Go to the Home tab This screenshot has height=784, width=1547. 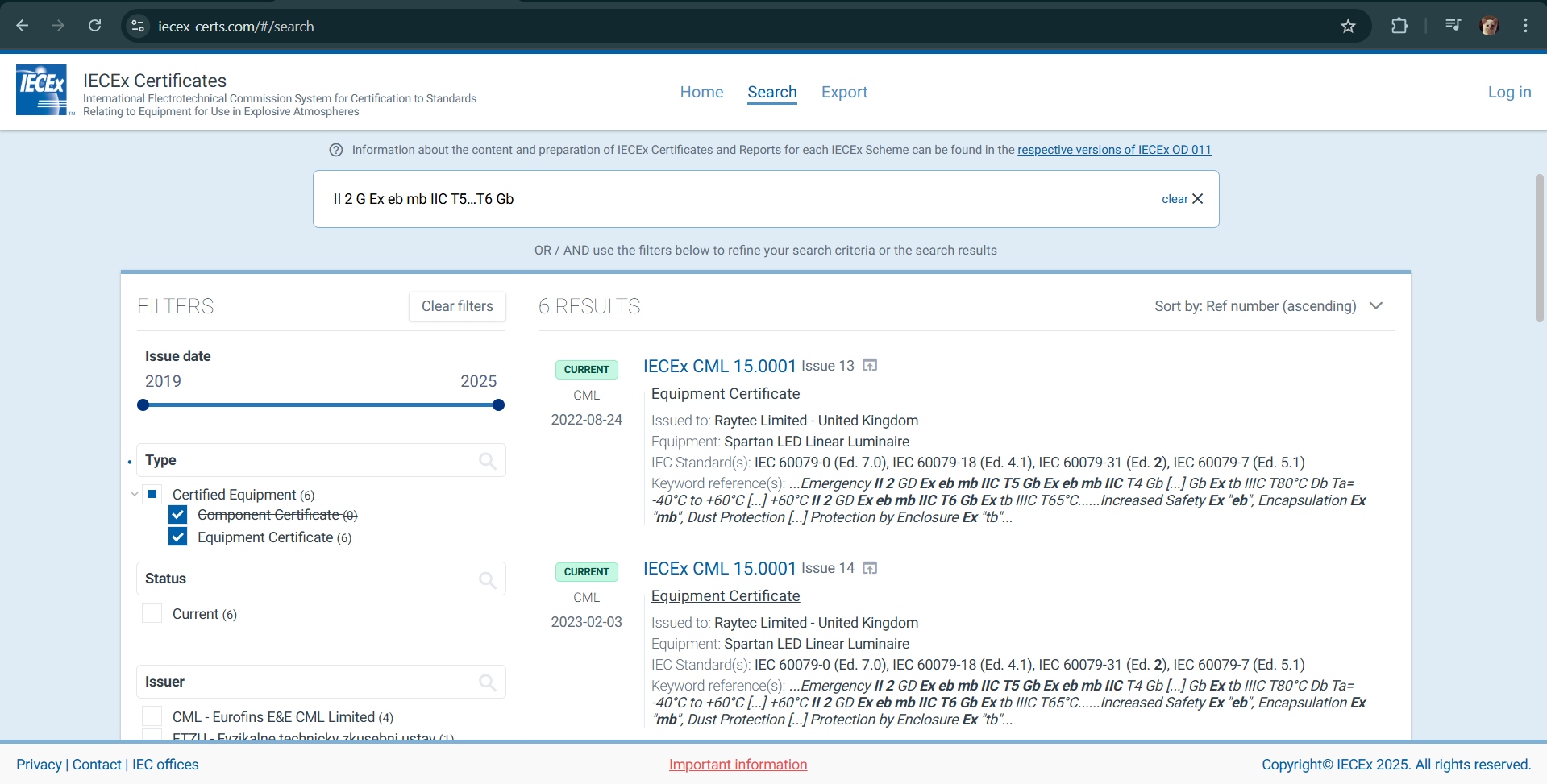click(x=701, y=92)
